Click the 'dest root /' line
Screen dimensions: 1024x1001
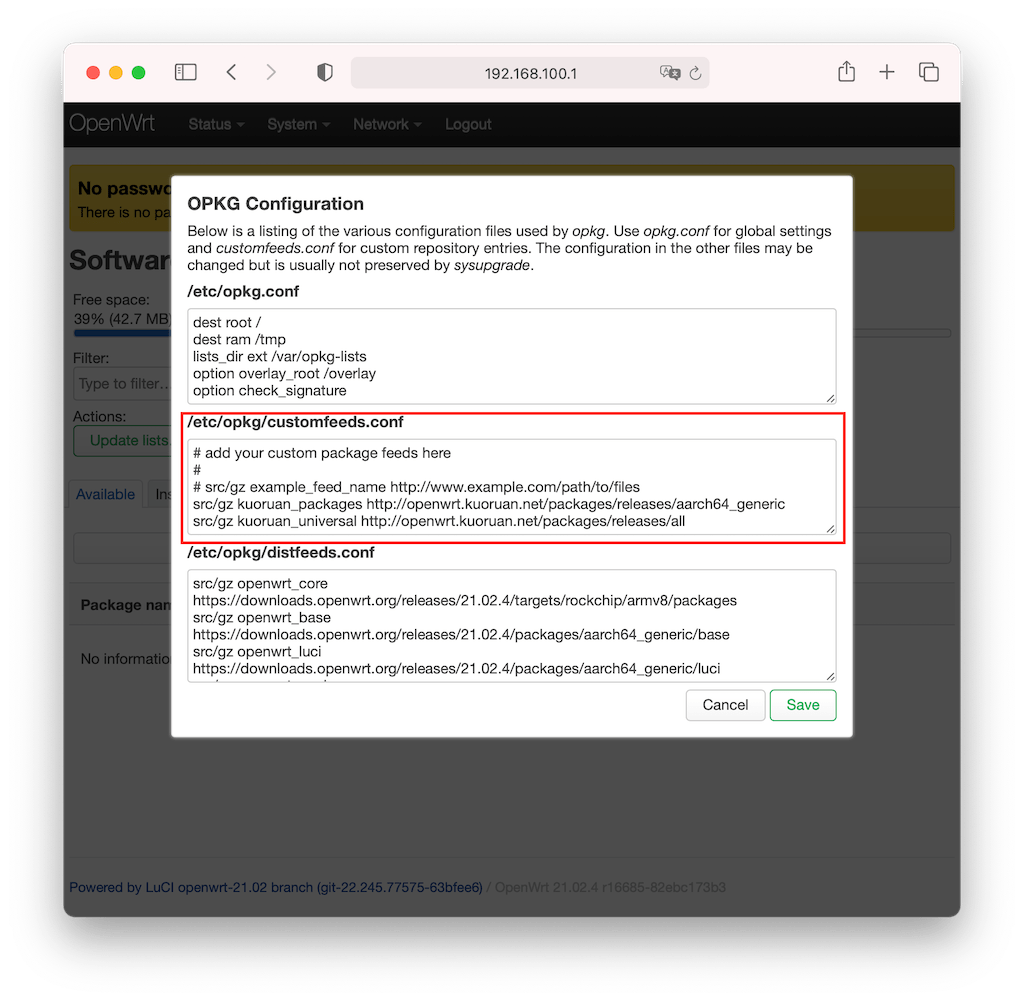227,323
